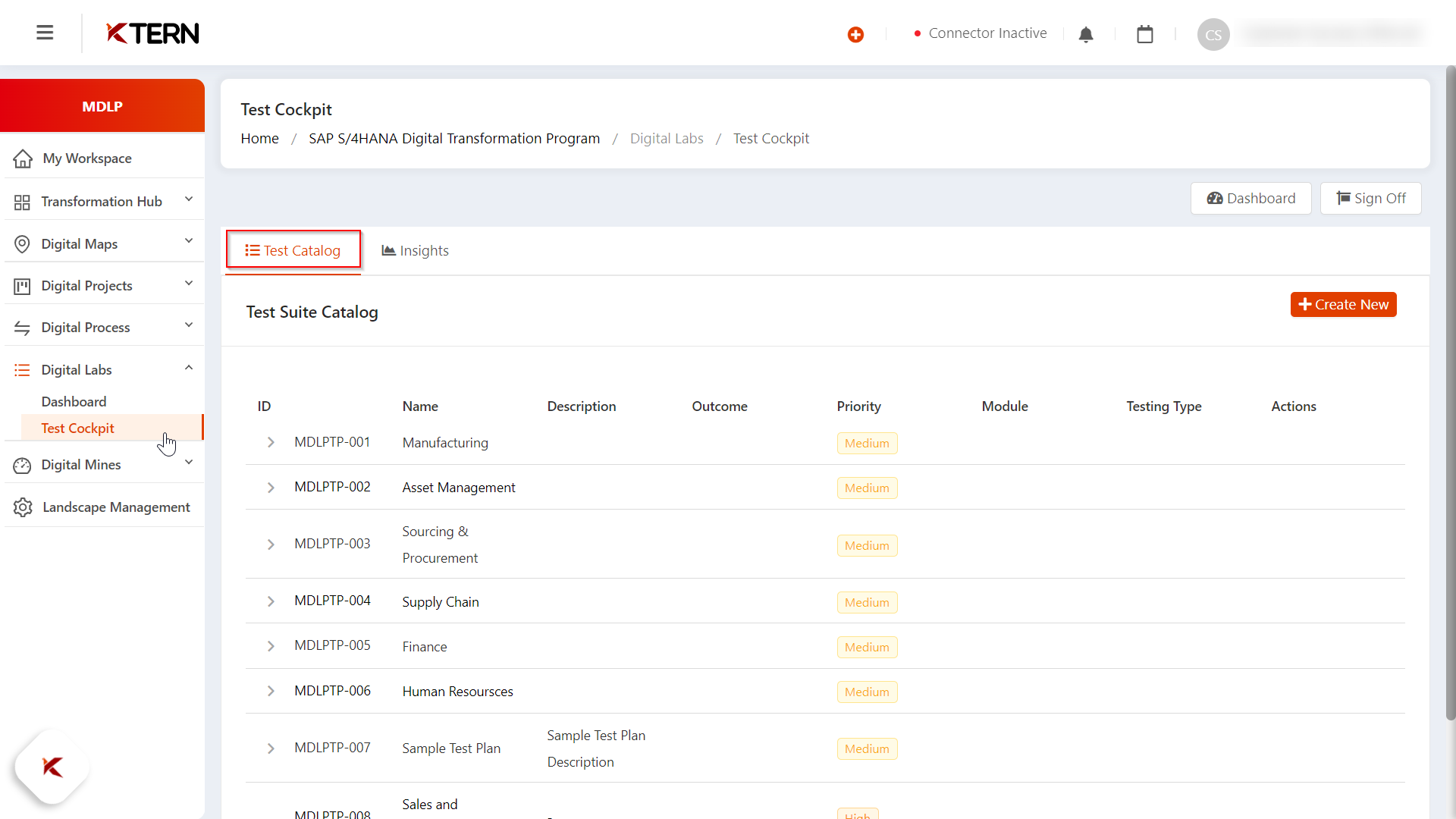
Task: Expand Transformation Hub menu chevron
Action: tap(189, 199)
